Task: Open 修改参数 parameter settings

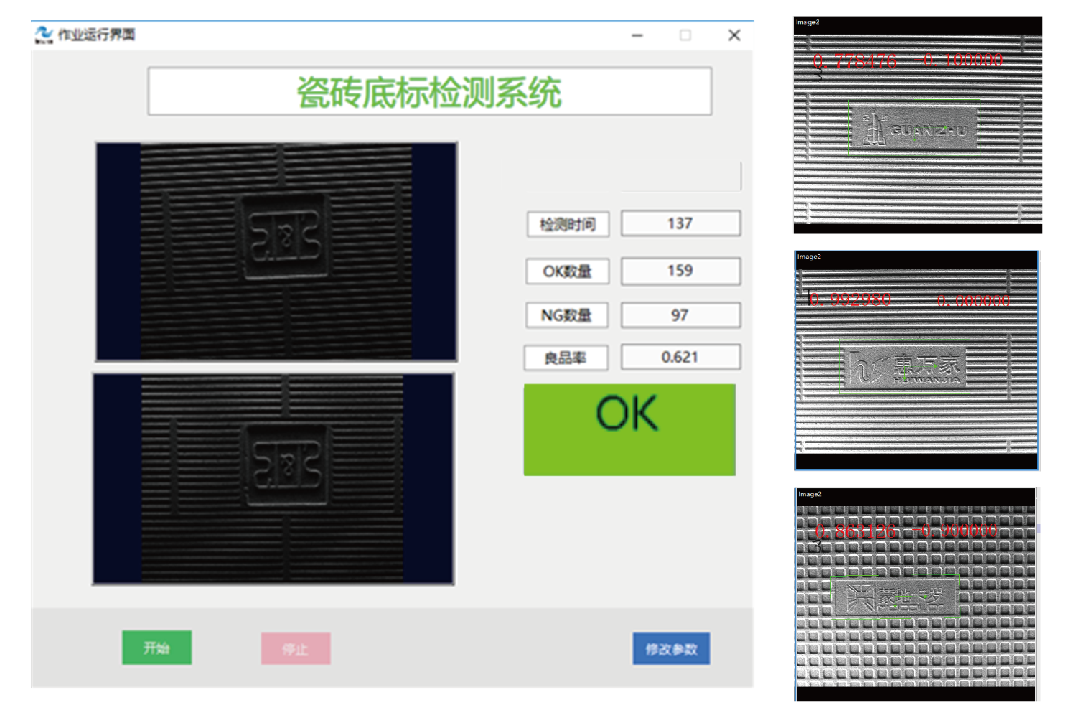Action: point(671,649)
